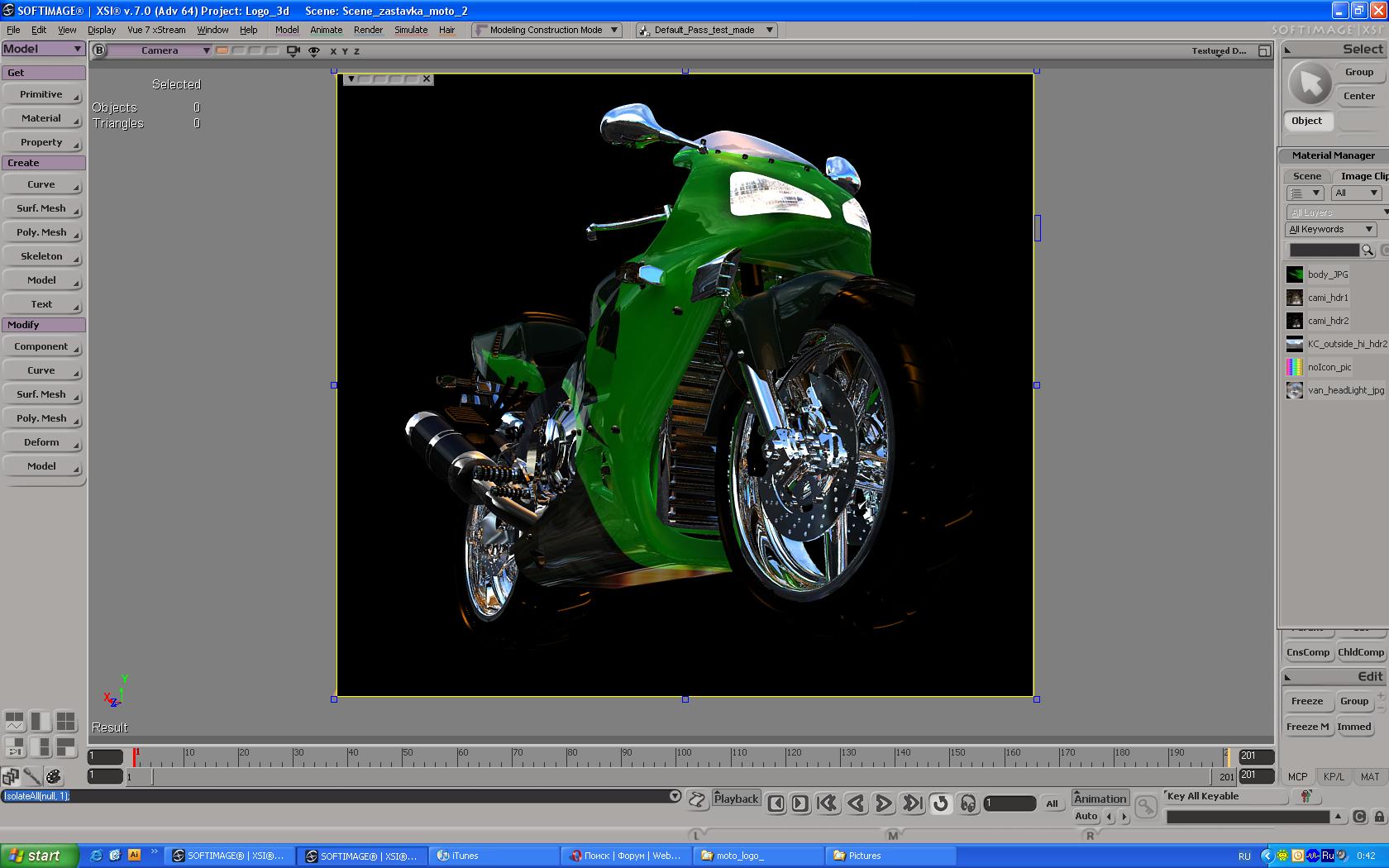This screenshot has height=868, width=1389.
Task: Toggle the Auto key button
Action: point(1086,816)
